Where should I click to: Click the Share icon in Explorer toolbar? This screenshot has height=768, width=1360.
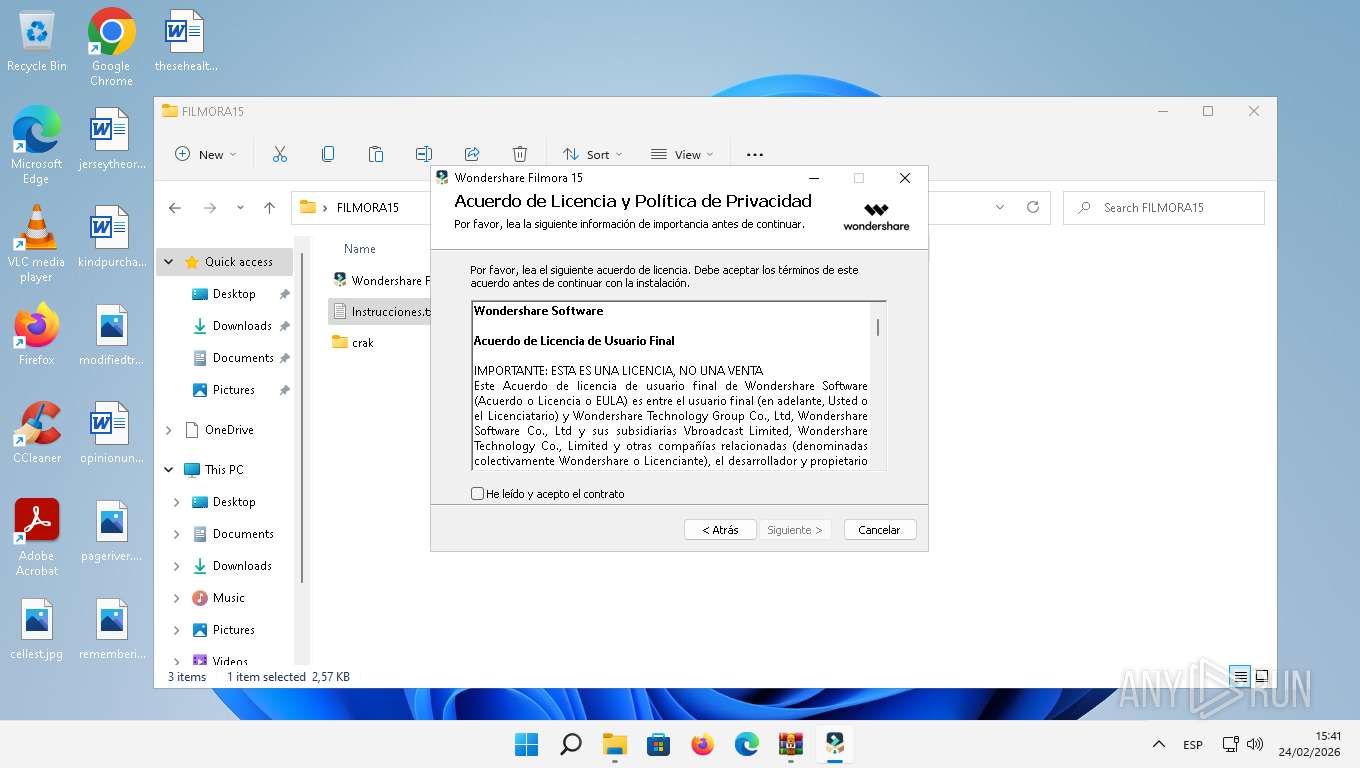click(472, 154)
